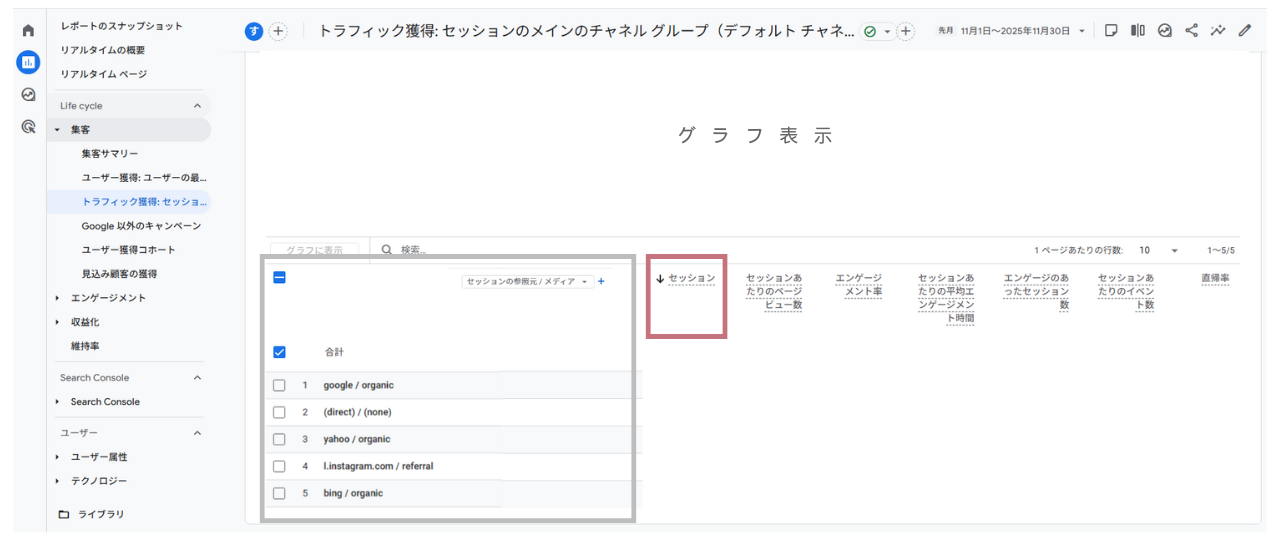Open the date range dropdown for 11月1日～2025年11月30日

point(1022,31)
